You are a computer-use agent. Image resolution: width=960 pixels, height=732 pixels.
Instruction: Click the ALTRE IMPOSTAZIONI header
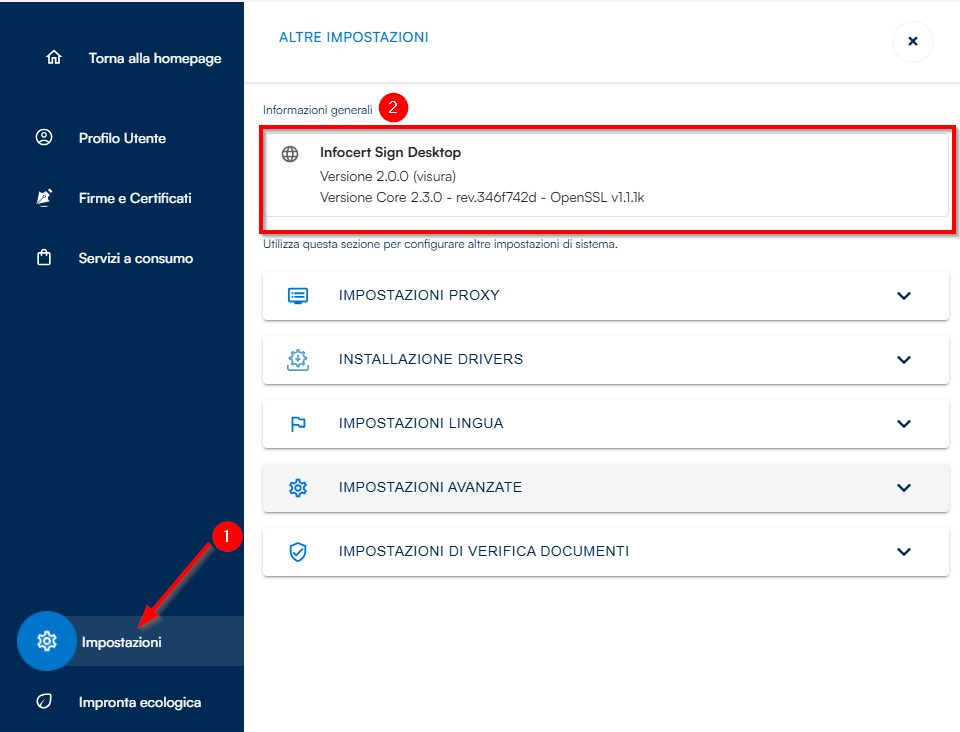click(x=354, y=37)
